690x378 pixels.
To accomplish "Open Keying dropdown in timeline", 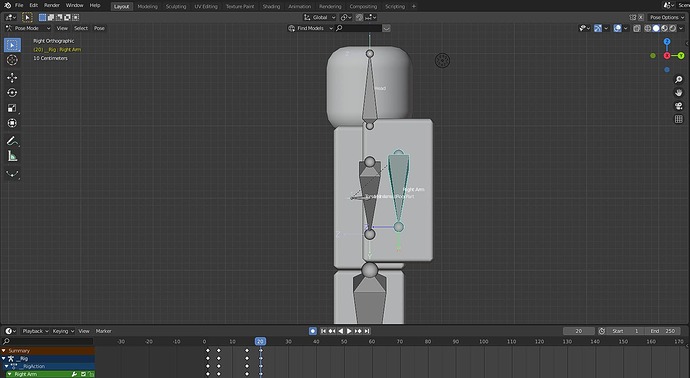I will click(63, 331).
